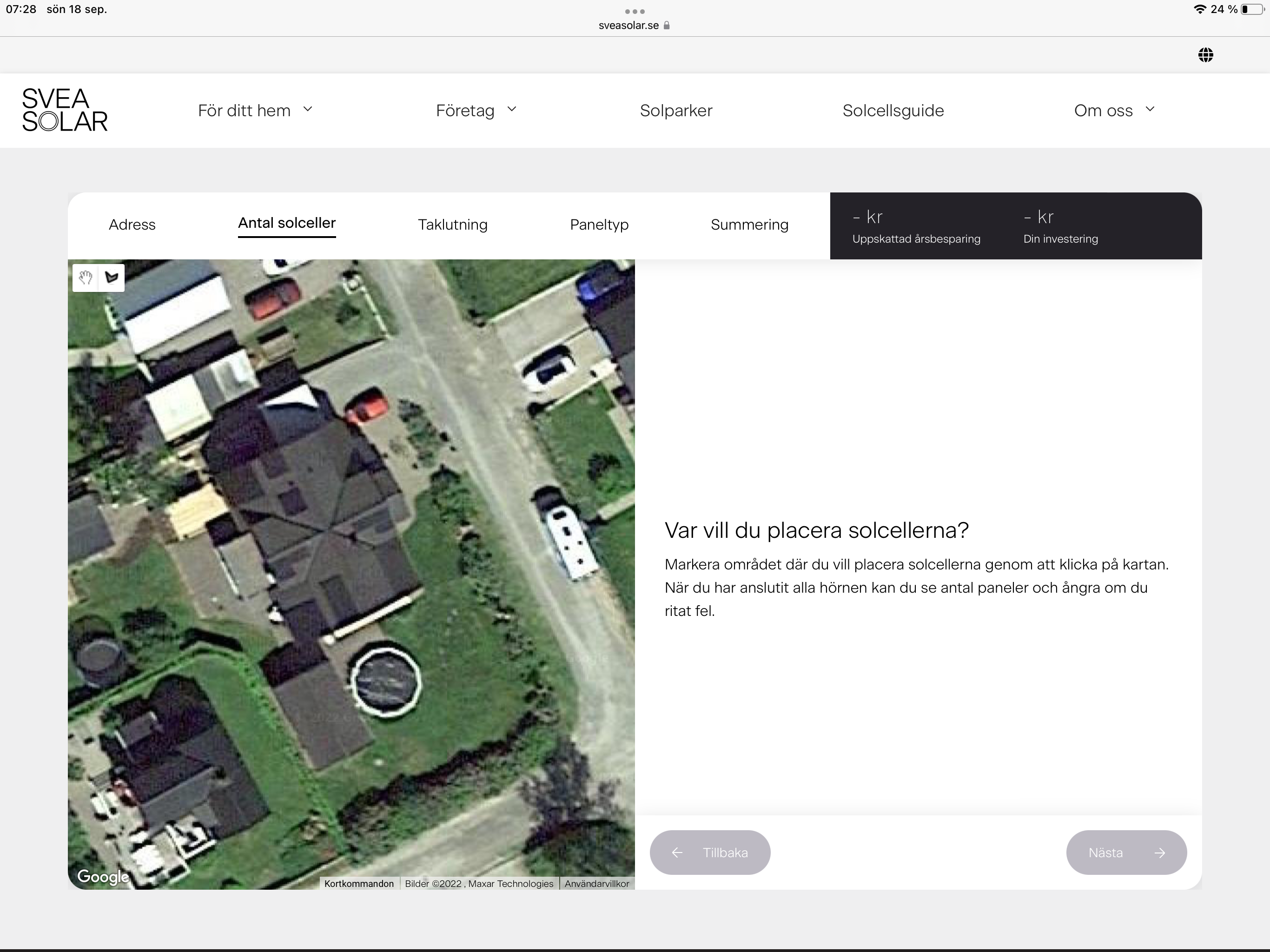The height and width of the screenshot is (952, 1270).
Task: Go to the Paneltyp step
Action: click(599, 225)
